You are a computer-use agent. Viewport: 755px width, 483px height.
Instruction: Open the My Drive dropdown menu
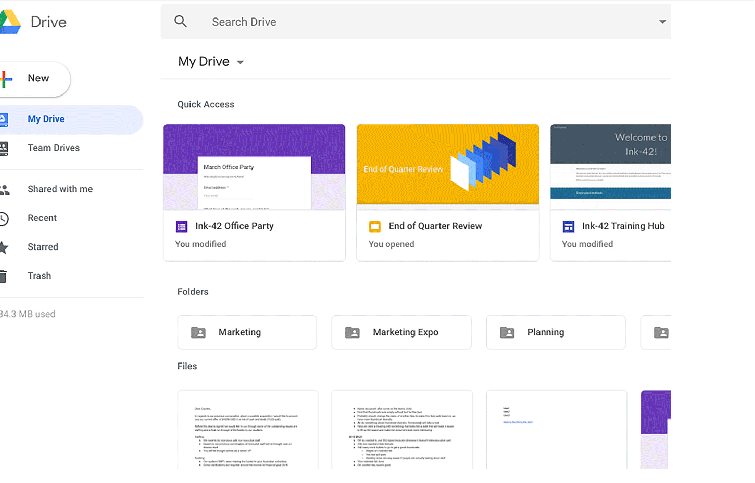240,62
